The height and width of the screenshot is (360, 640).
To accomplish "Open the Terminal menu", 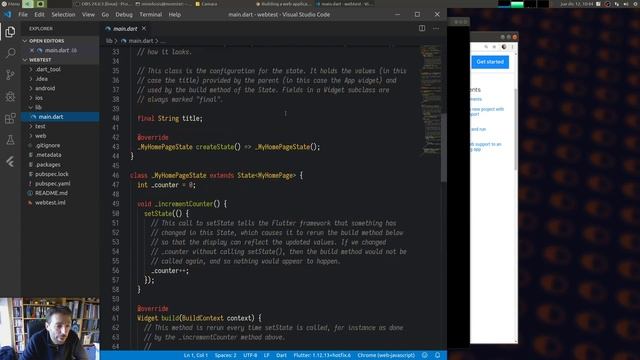I will click(x=151, y=14).
